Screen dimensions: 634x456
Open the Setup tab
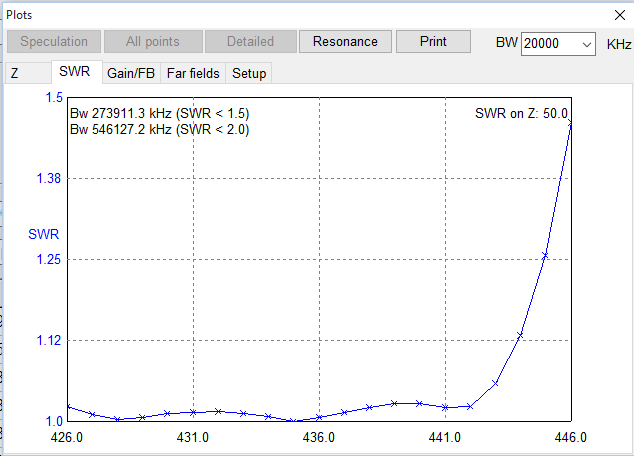point(249,73)
